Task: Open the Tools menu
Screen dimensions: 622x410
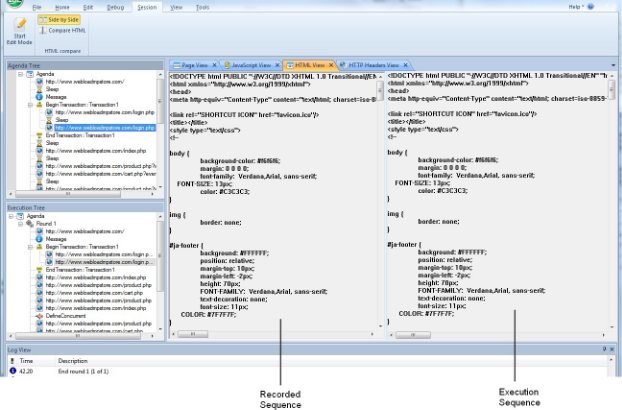Action: click(x=202, y=7)
